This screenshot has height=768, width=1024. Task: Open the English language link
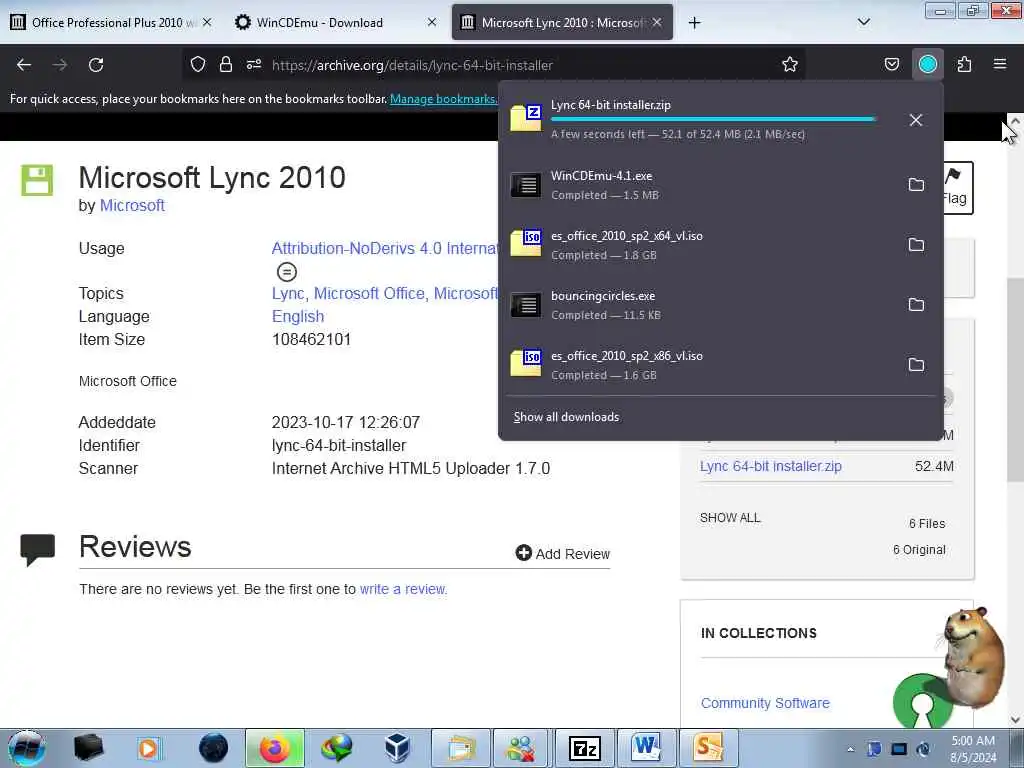tap(298, 316)
